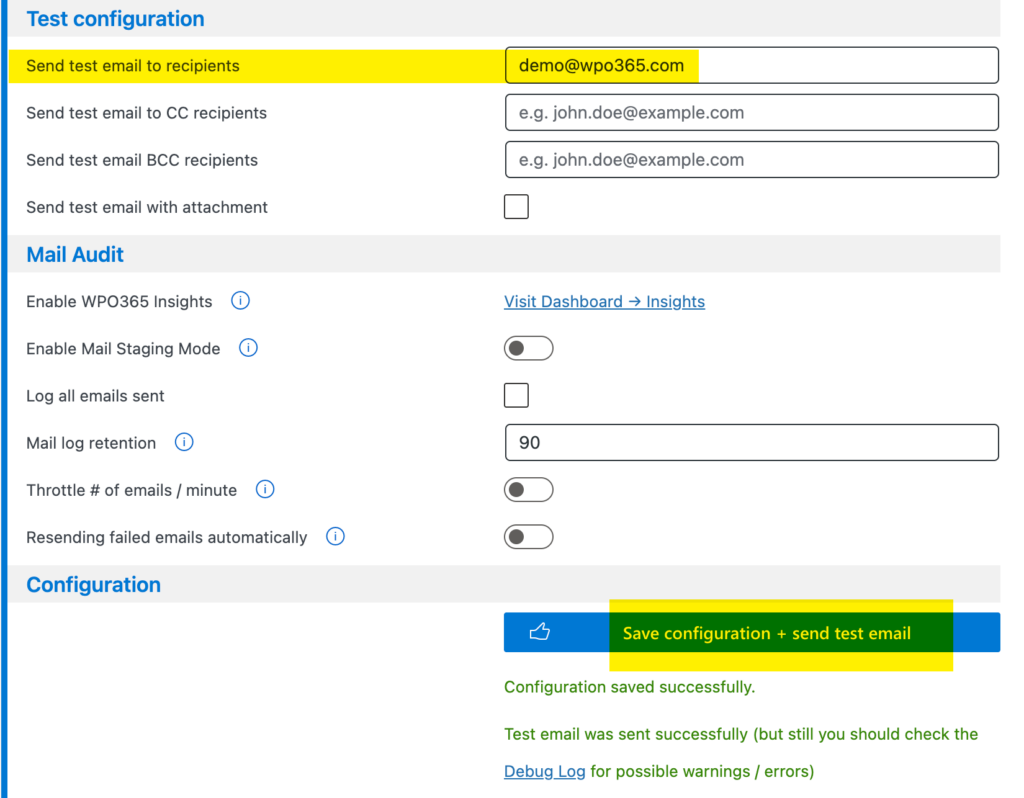Enable the Mail Staging Mode toggle
1024x798 pixels.
coord(528,348)
